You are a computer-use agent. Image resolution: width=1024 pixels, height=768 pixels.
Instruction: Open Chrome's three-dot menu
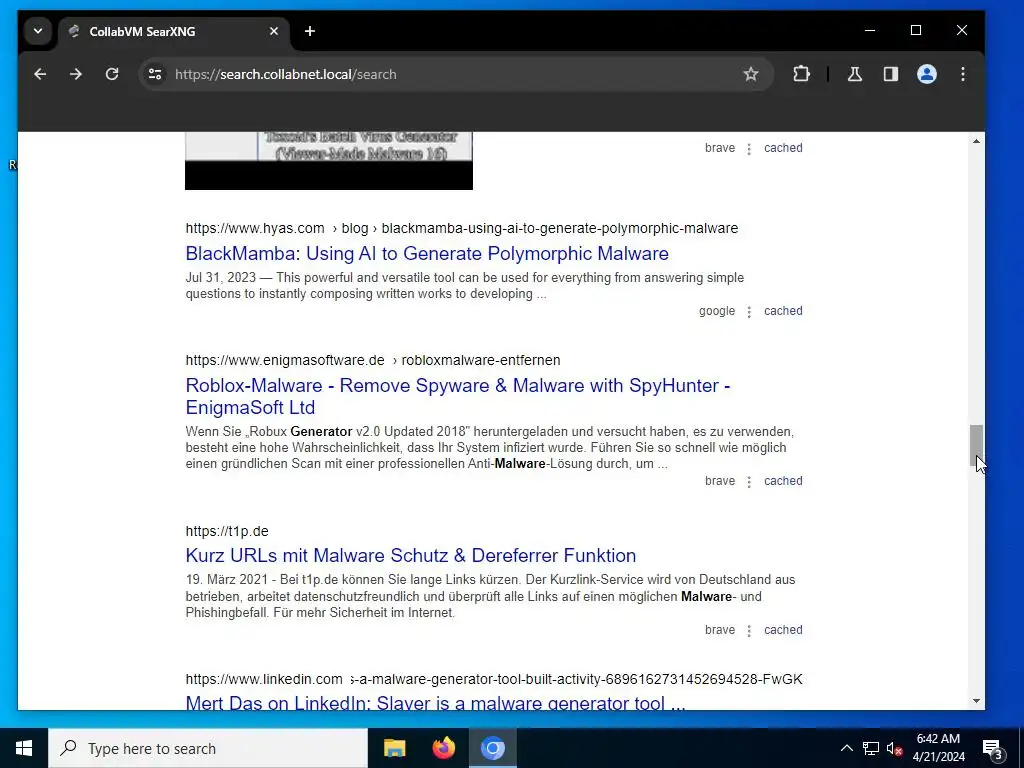(x=963, y=74)
